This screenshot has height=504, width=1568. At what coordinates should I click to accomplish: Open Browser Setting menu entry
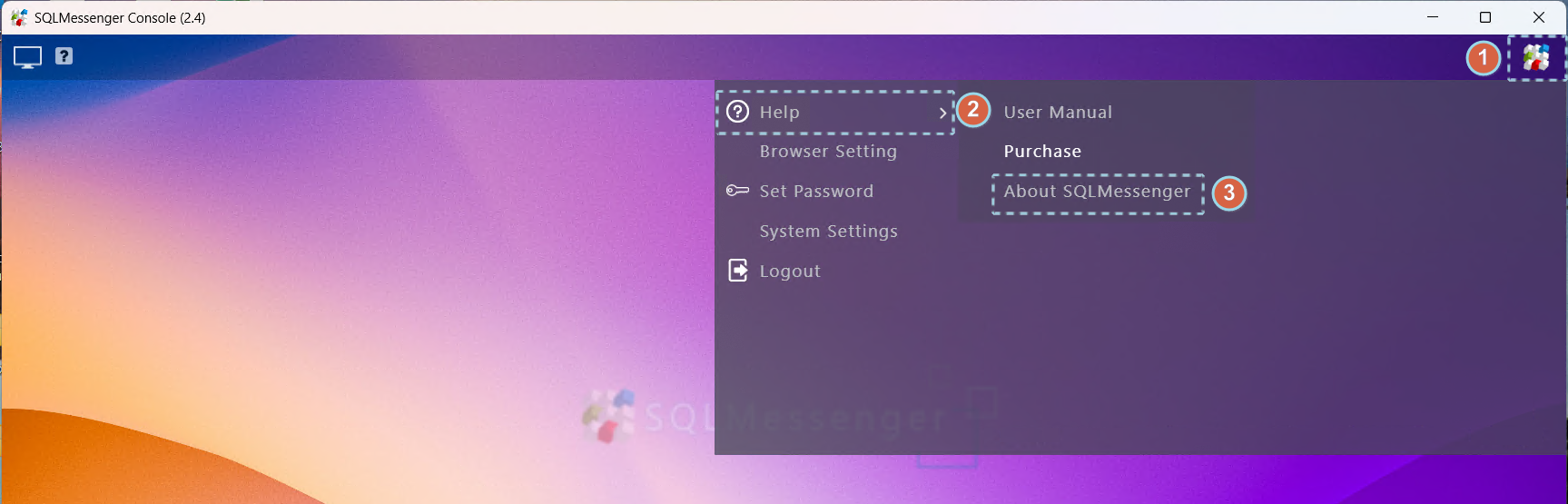point(828,152)
